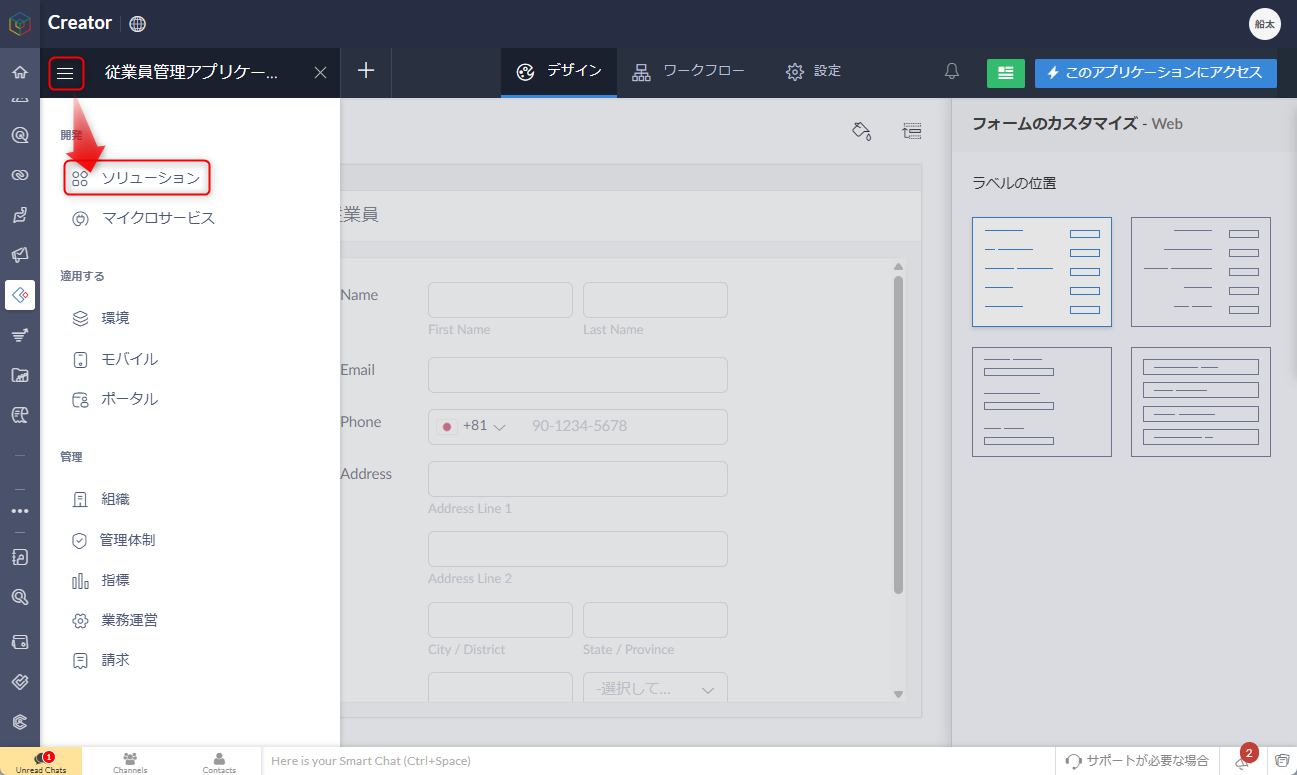Open the Home icon in left sidebar
Image resolution: width=1297 pixels, height=775 pixels.
19,72
